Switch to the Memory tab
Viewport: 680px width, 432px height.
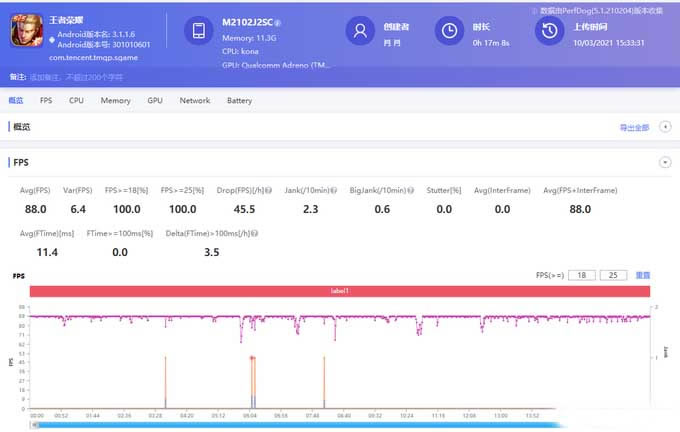click(115, 101)
